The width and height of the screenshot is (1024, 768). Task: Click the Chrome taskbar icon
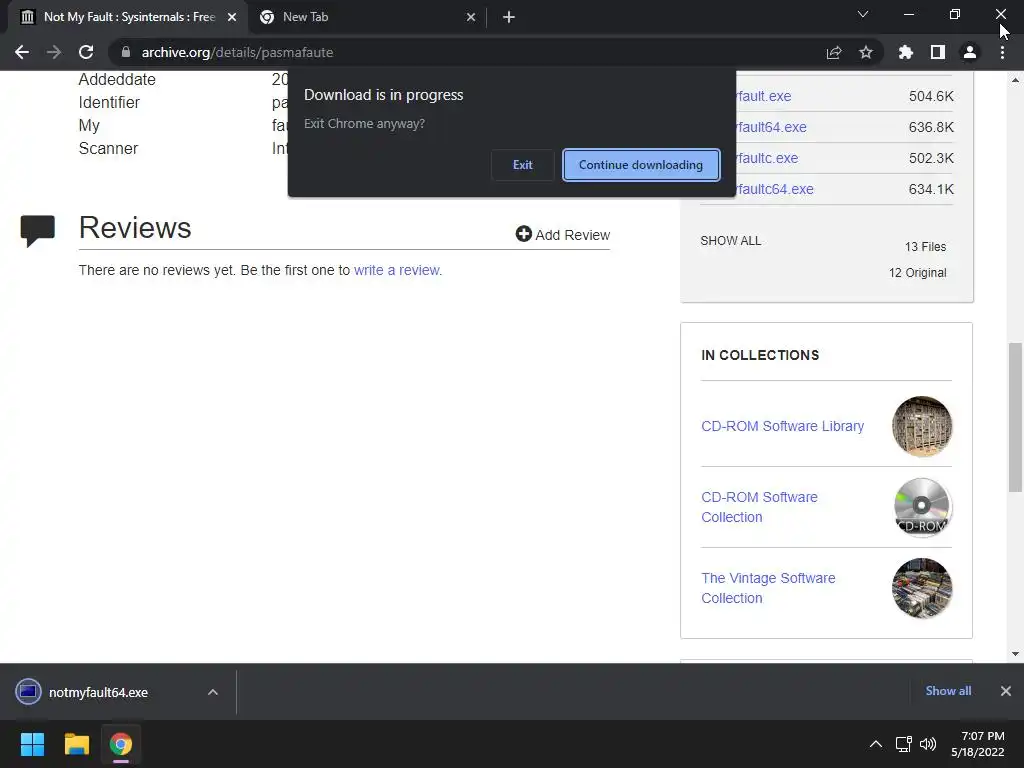click(x=121, y=744)
